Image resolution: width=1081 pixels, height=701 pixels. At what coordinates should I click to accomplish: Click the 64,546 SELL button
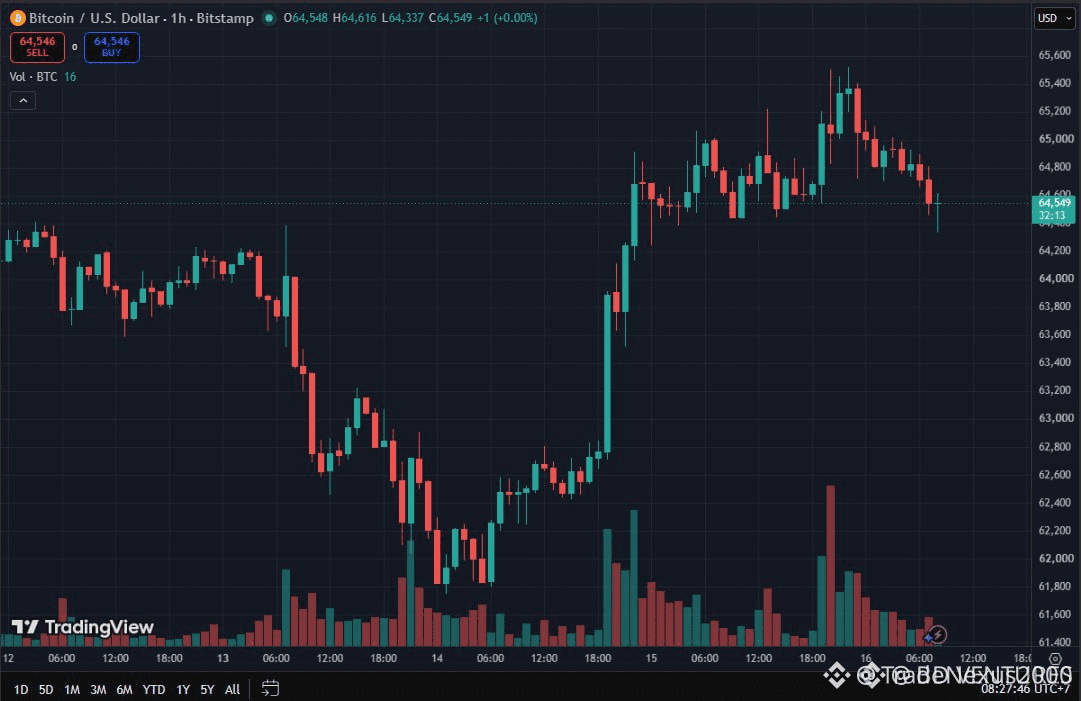[x=37, y=47]
